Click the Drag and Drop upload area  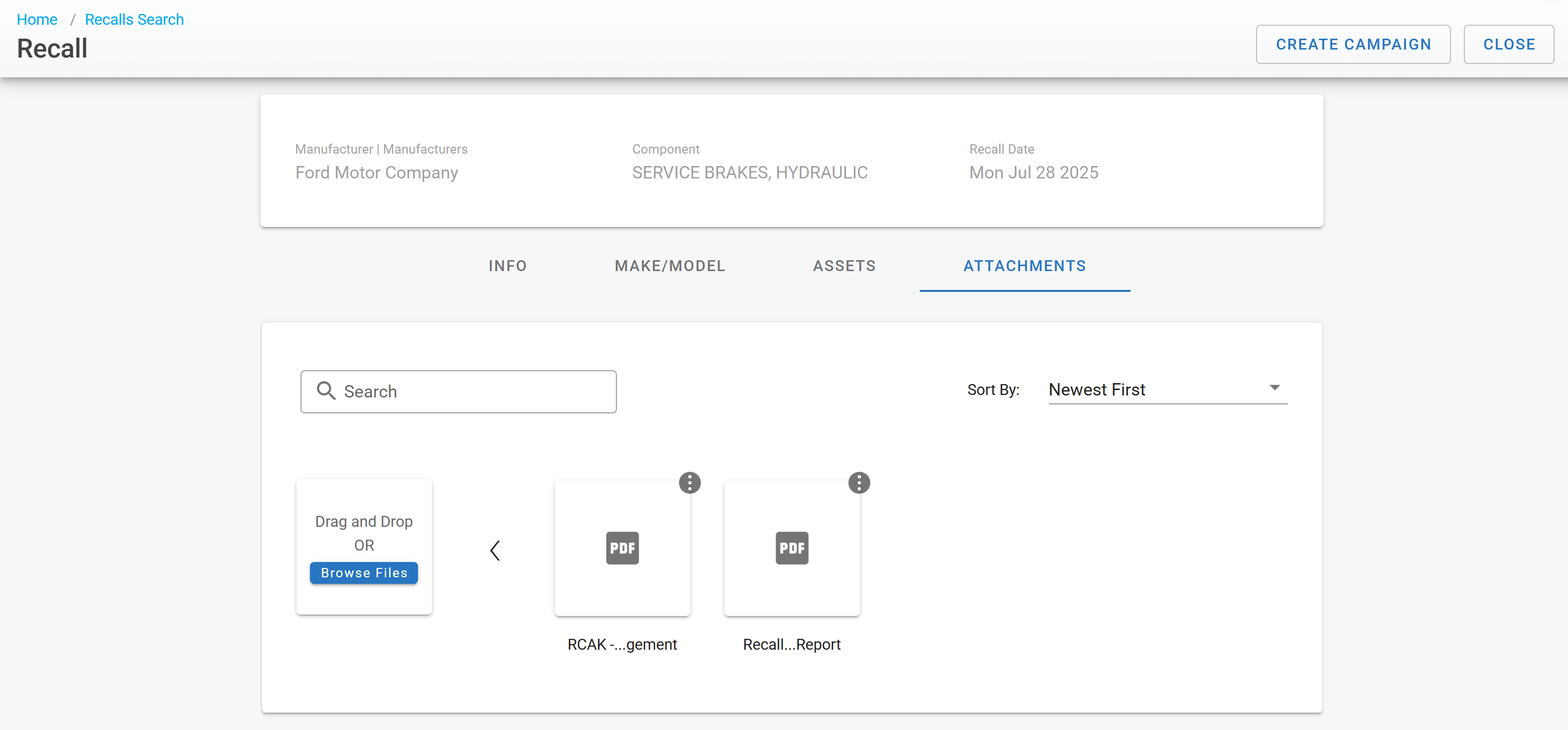363,521
